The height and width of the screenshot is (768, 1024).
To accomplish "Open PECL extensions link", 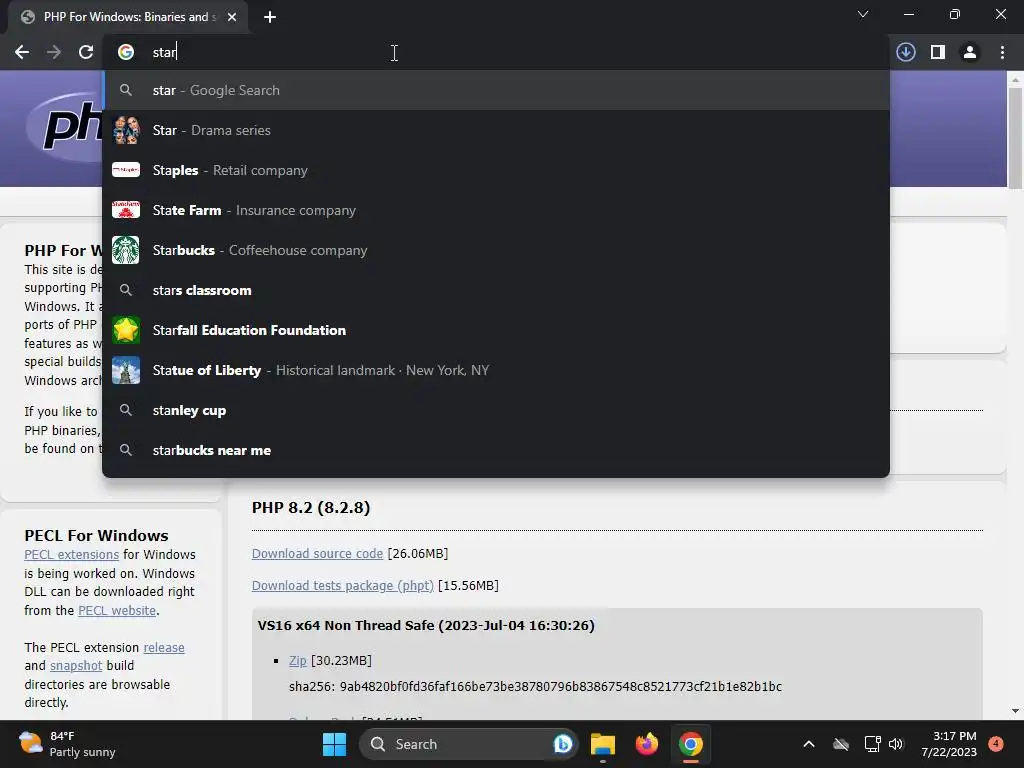I will click(72, 554).
